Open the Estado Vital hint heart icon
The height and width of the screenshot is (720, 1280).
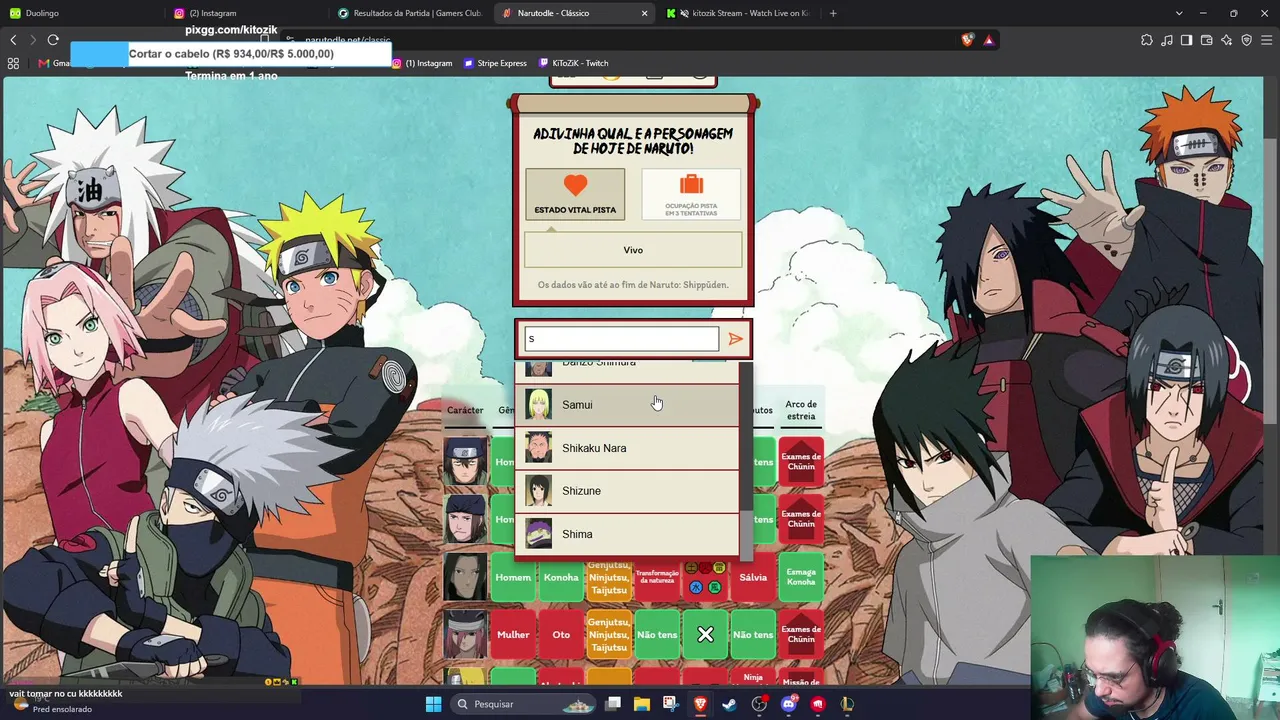tap(575, 185)
